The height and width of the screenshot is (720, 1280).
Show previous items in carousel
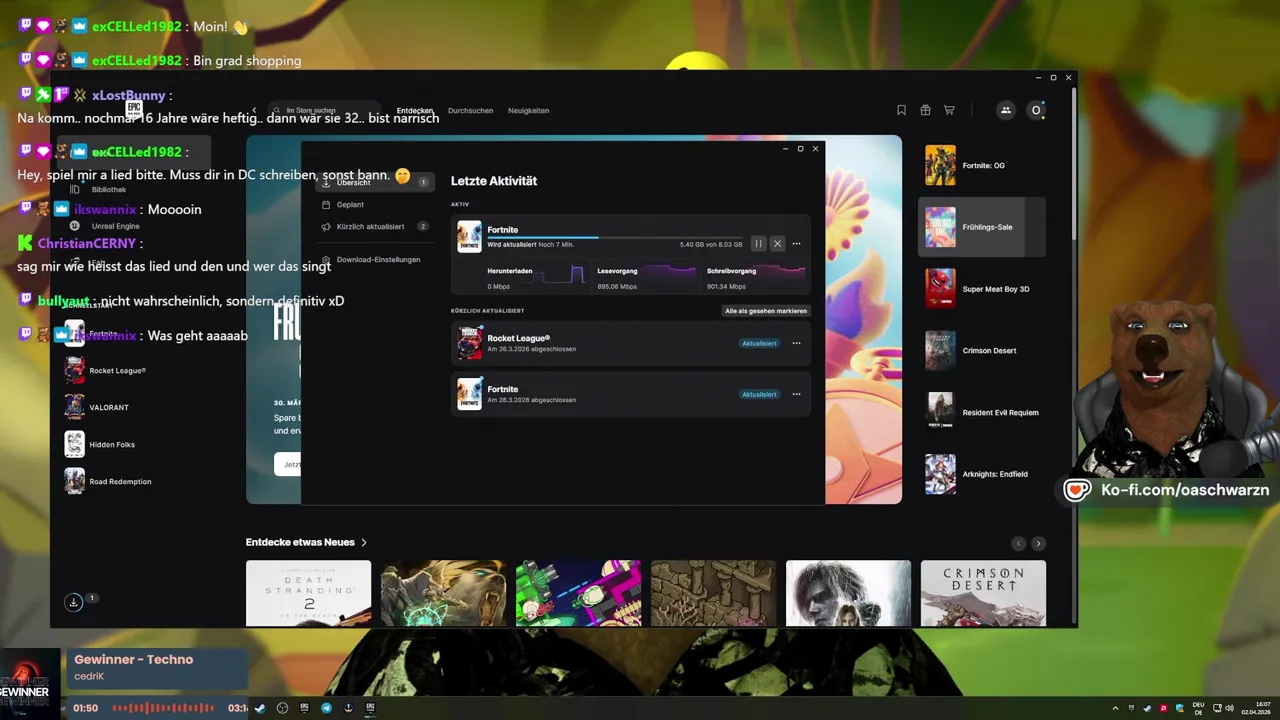[1018, 543]
